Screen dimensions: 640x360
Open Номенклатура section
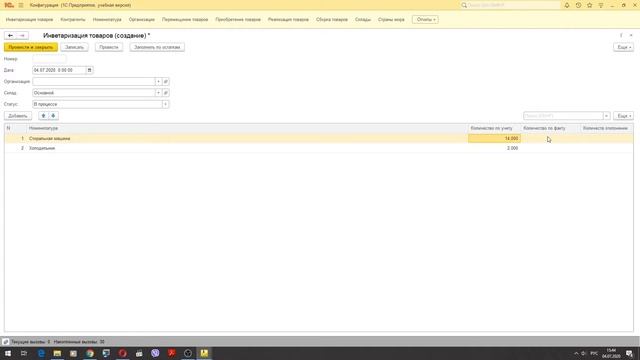107,20
